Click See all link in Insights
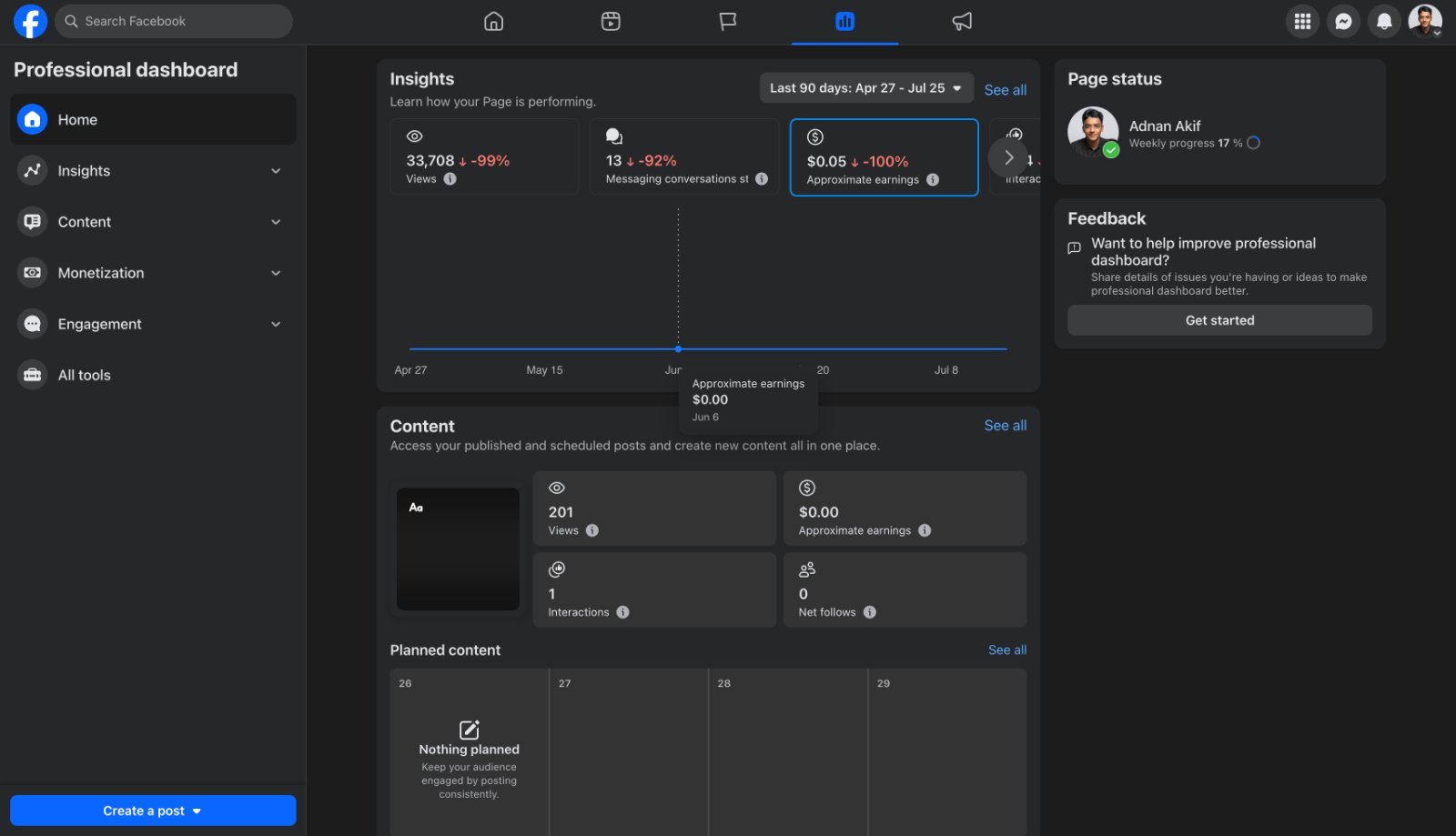1456x836 pixels. click(1005, 90)
